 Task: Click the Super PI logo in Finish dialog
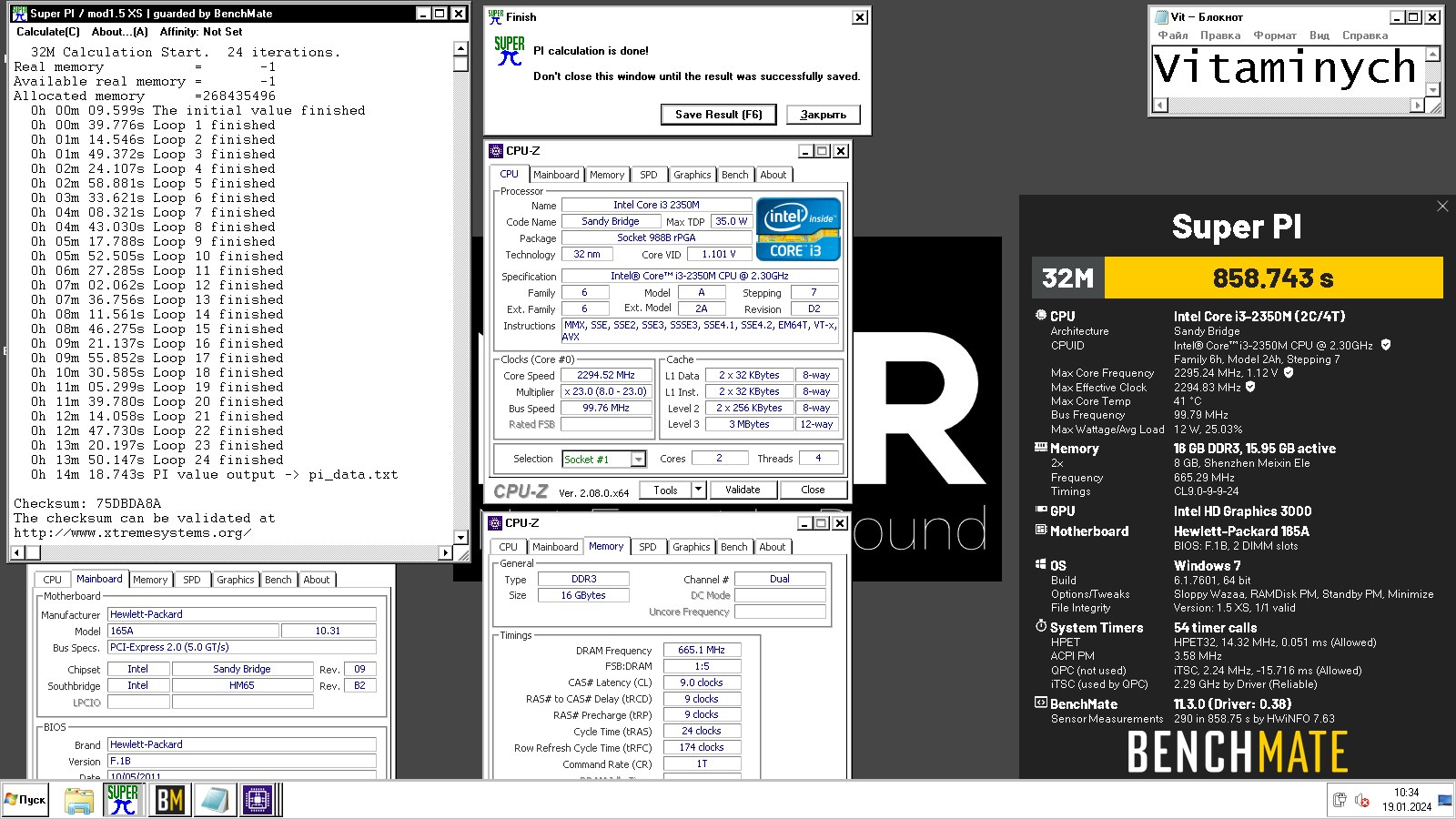pos(510,51)
